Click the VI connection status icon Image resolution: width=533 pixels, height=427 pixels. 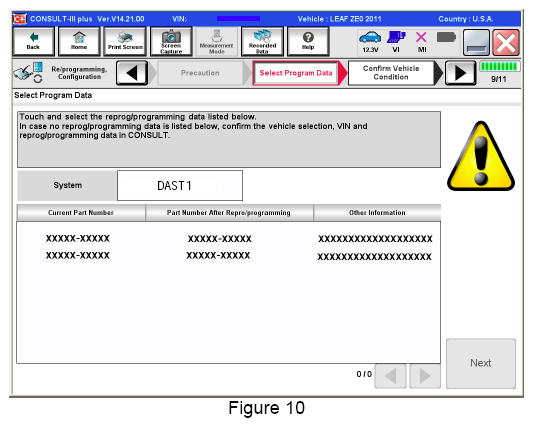396,41
